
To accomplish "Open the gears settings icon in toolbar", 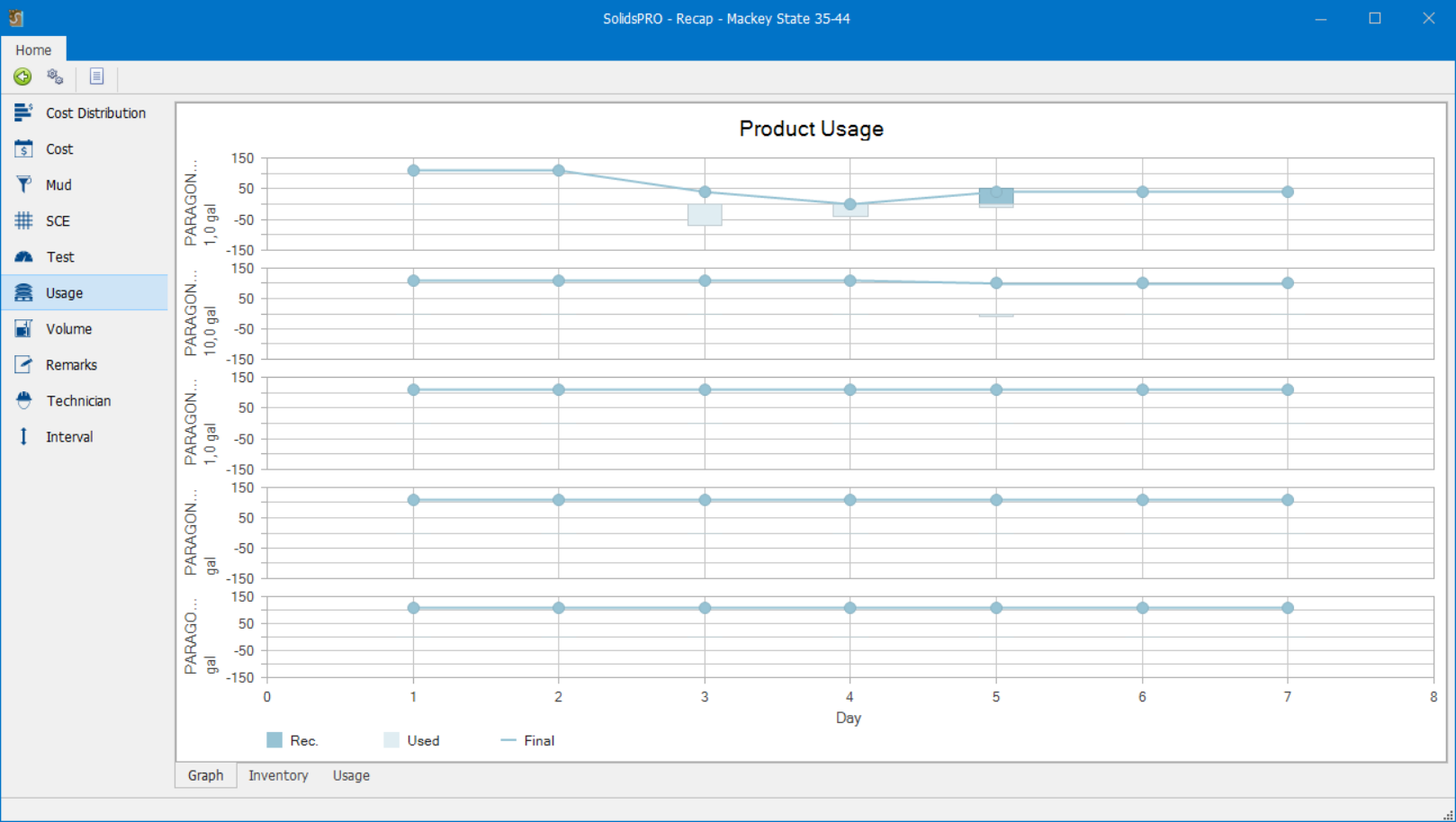I will tap(56, 77).
